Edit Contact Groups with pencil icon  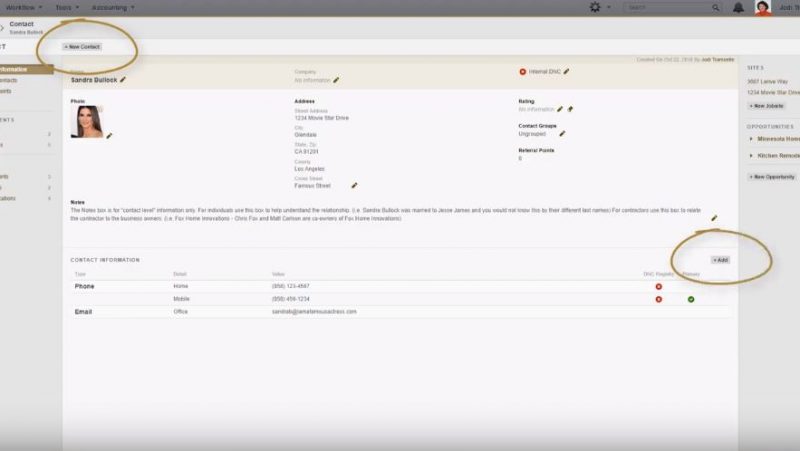pyautogui.click(x=562, y=134)
